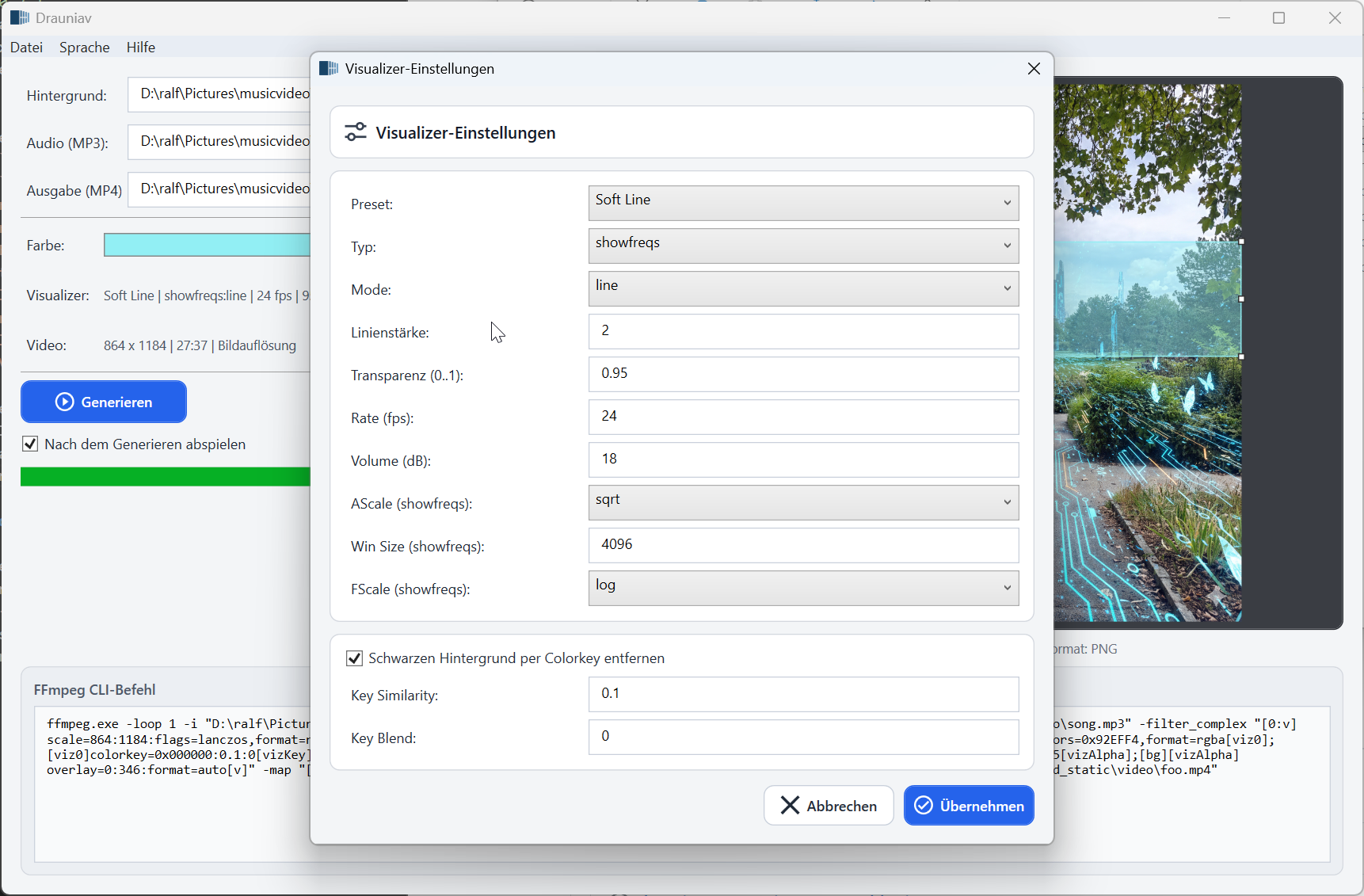Expand the Typ dropdown showing showfreqs
Viewport: 1364px width, 896px height.
click(803, 246)
